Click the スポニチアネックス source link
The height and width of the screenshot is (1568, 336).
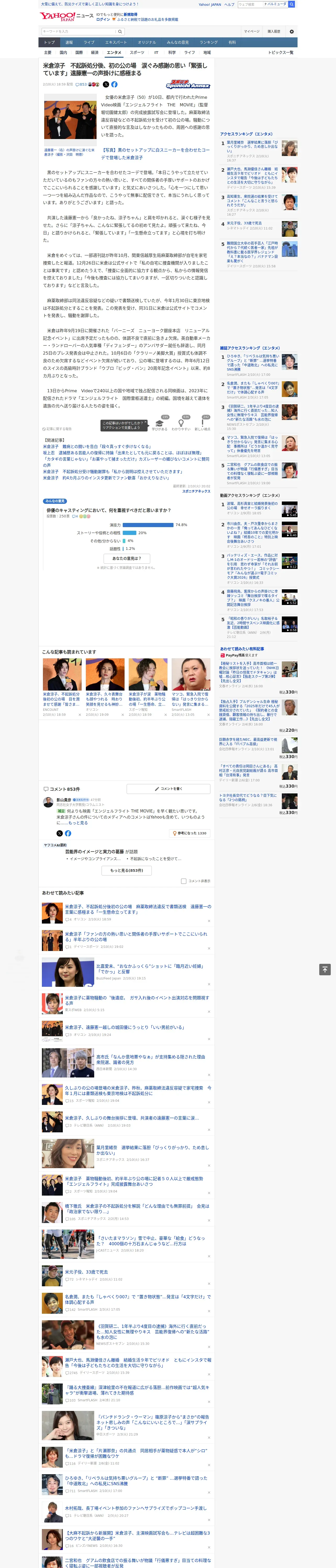coord(196,491)
